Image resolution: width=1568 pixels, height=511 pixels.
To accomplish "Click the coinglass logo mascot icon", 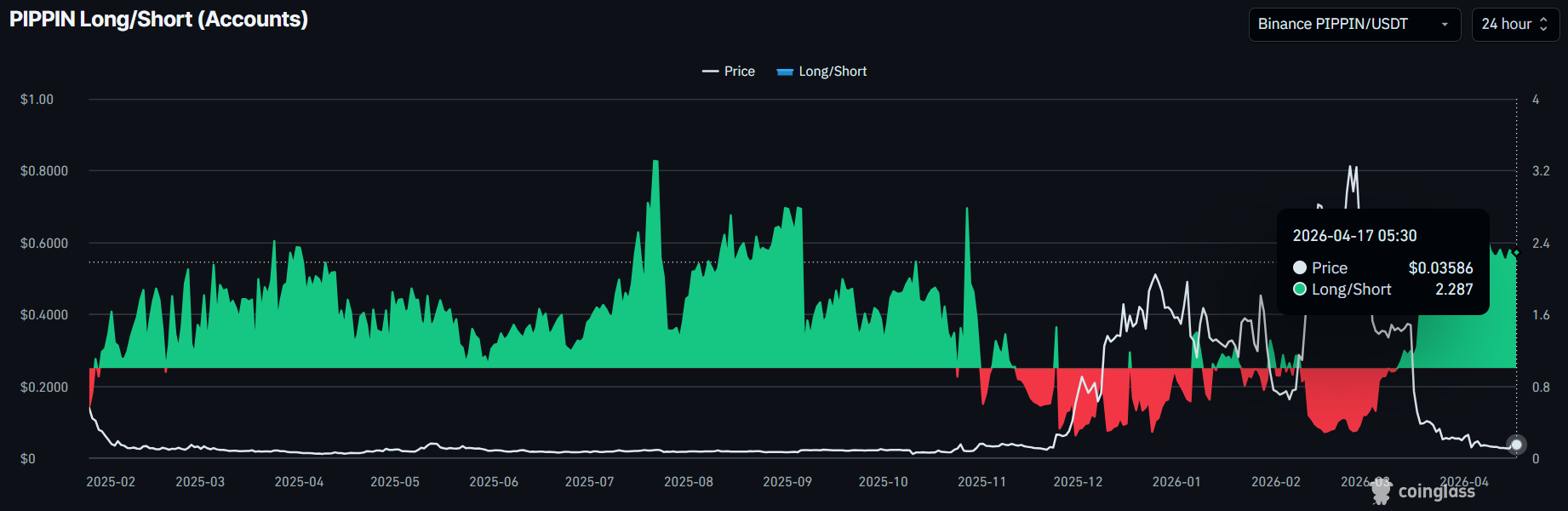I will click(x=1381, y=491).
